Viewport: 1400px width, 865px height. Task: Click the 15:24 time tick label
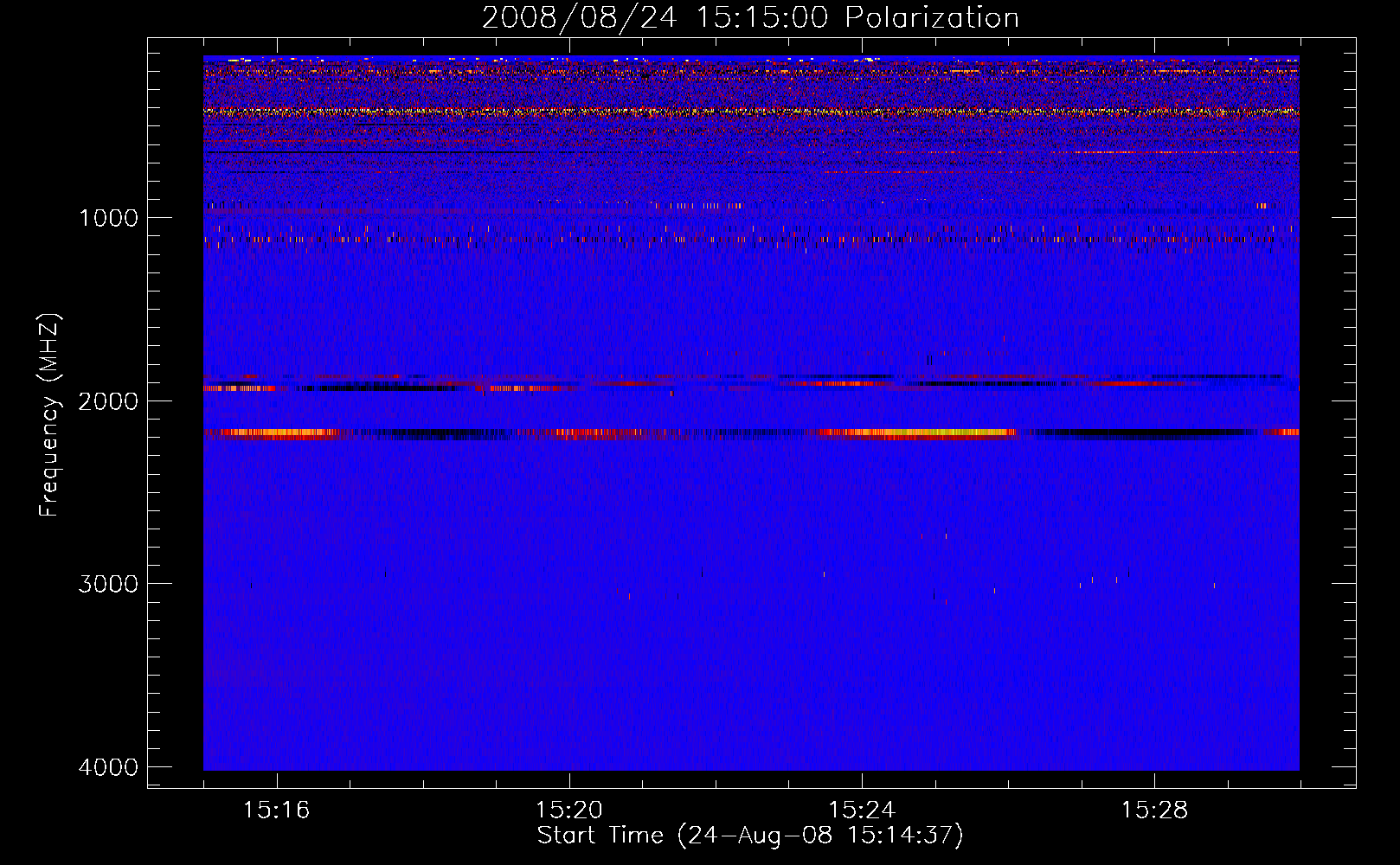(x=862, y=811)
